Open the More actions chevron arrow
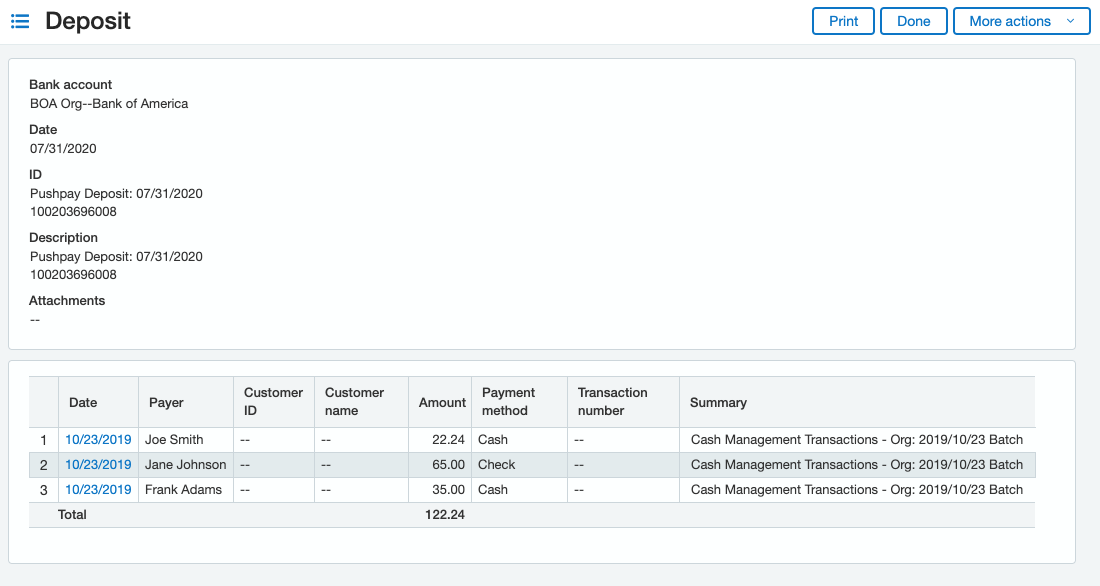Image resolution: width=1100 pixels, height=586 pixels. pyautogui.click(x=1072, y=20)
